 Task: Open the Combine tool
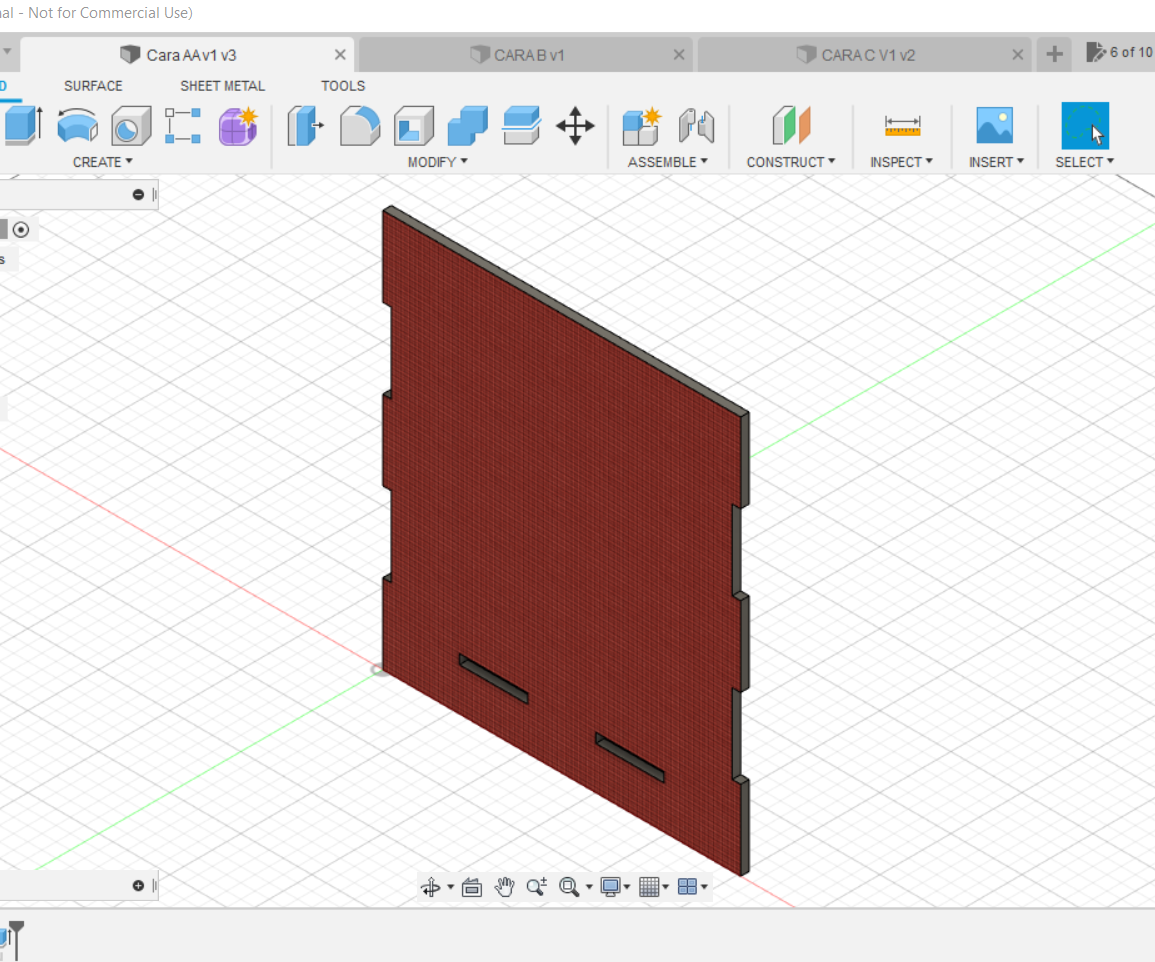[467, 126]
